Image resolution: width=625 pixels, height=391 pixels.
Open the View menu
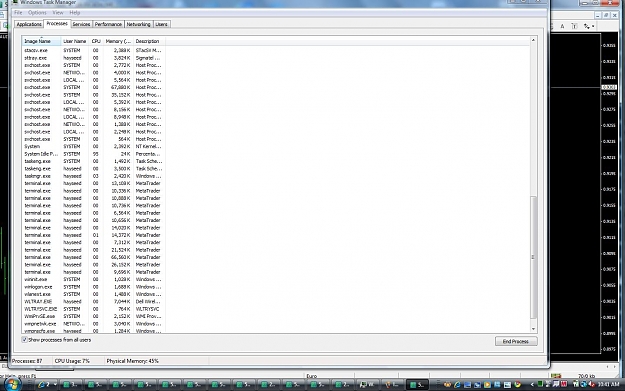coord(57,13)
